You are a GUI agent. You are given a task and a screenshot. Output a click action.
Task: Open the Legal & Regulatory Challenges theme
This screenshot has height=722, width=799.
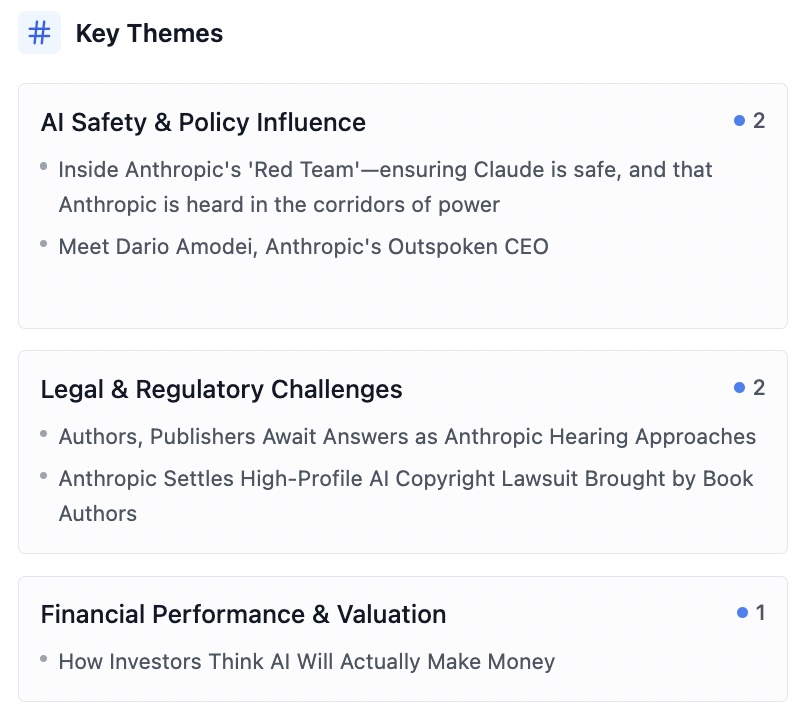[x=221, y=389]
